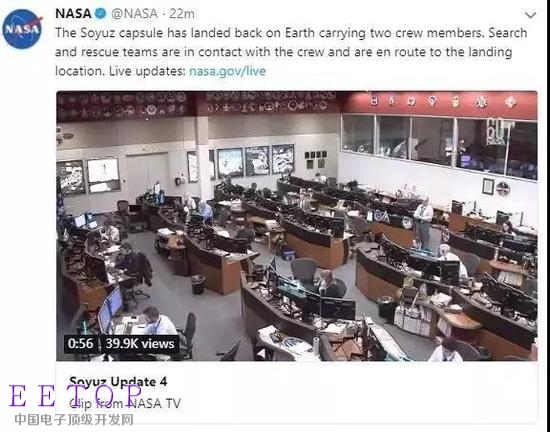Click the 0:56 video duration badge
This screenshot has width=550, height=432.
[81, 344]
